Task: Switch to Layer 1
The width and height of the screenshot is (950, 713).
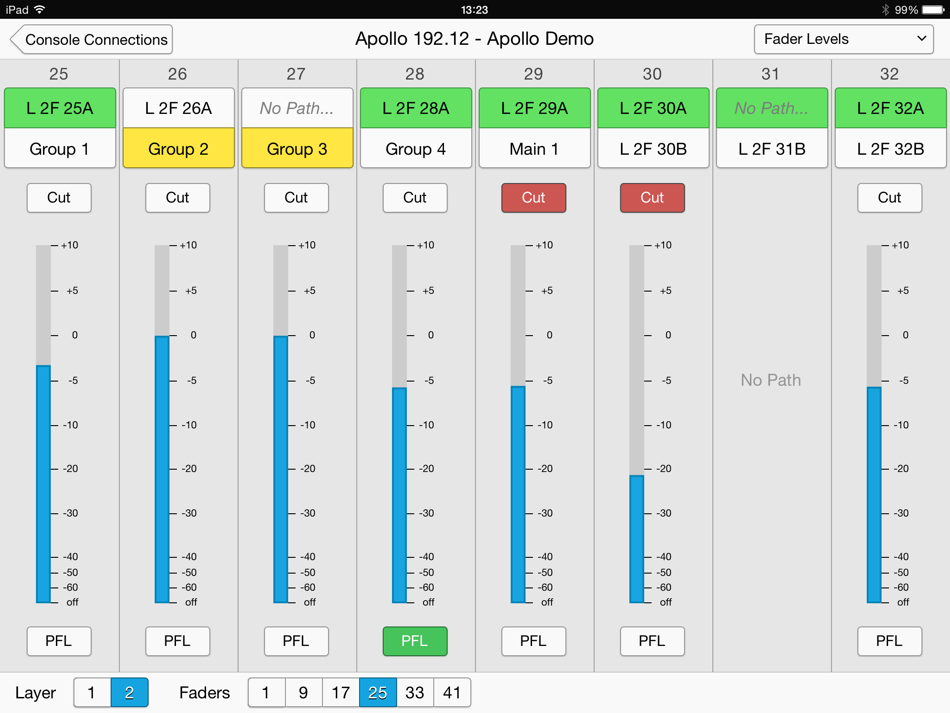Action: tap(92, 692)
